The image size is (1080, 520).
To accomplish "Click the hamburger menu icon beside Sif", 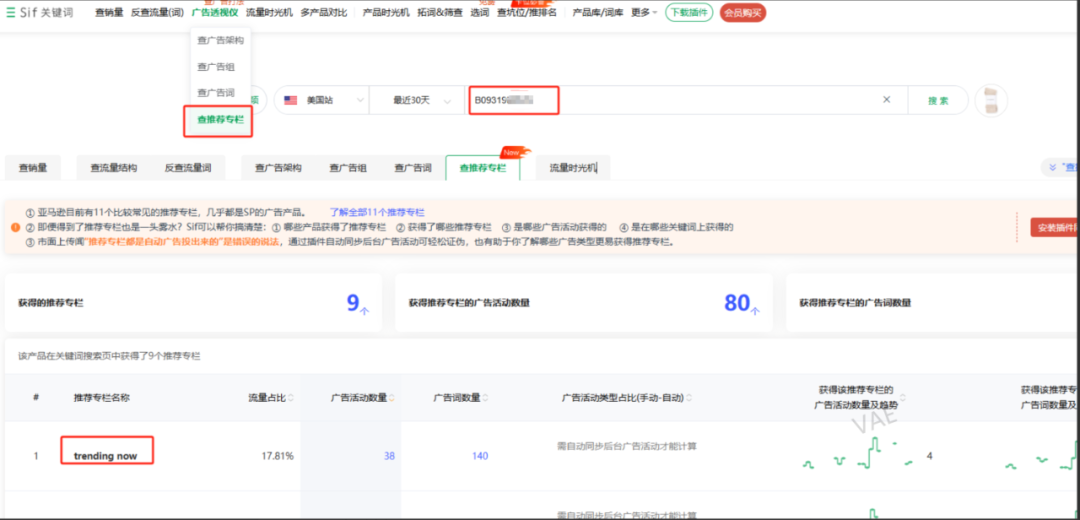I will coord(10,13).
